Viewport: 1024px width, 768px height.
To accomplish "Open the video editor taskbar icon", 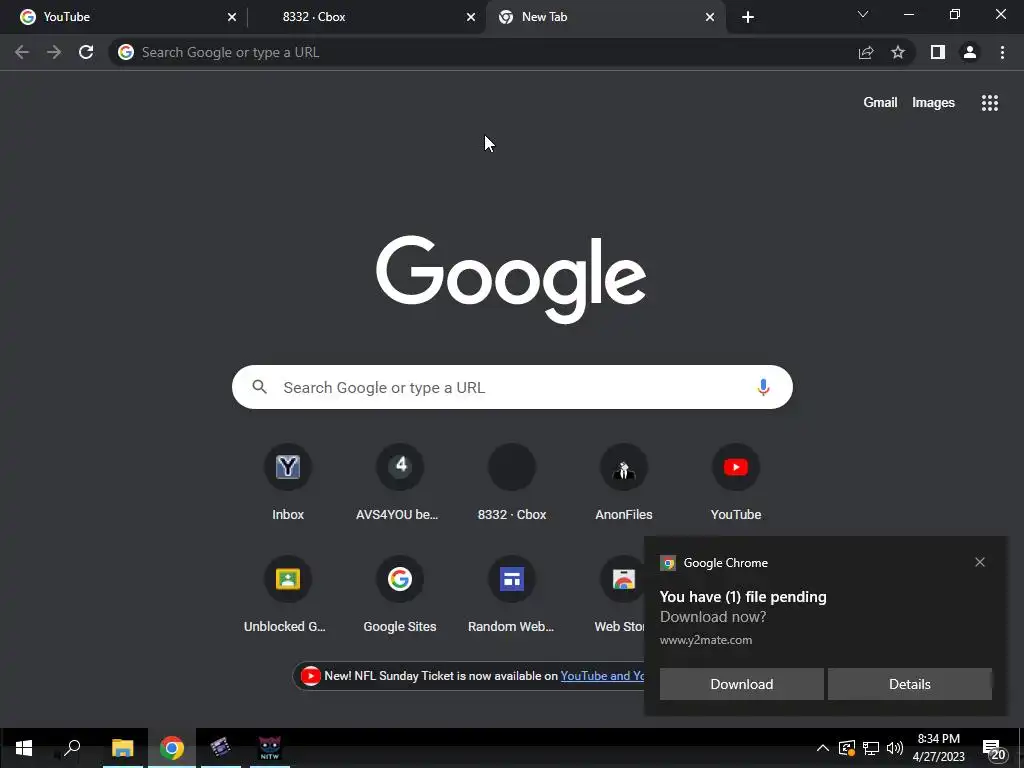I will click(x=221, y=748).
